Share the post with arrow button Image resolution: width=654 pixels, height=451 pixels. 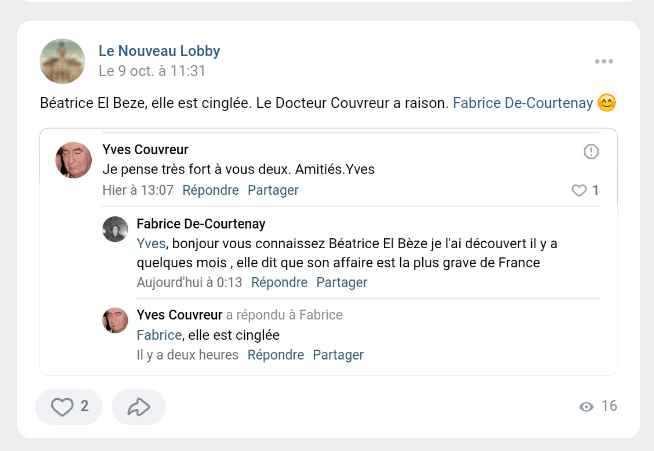(139, 407)
